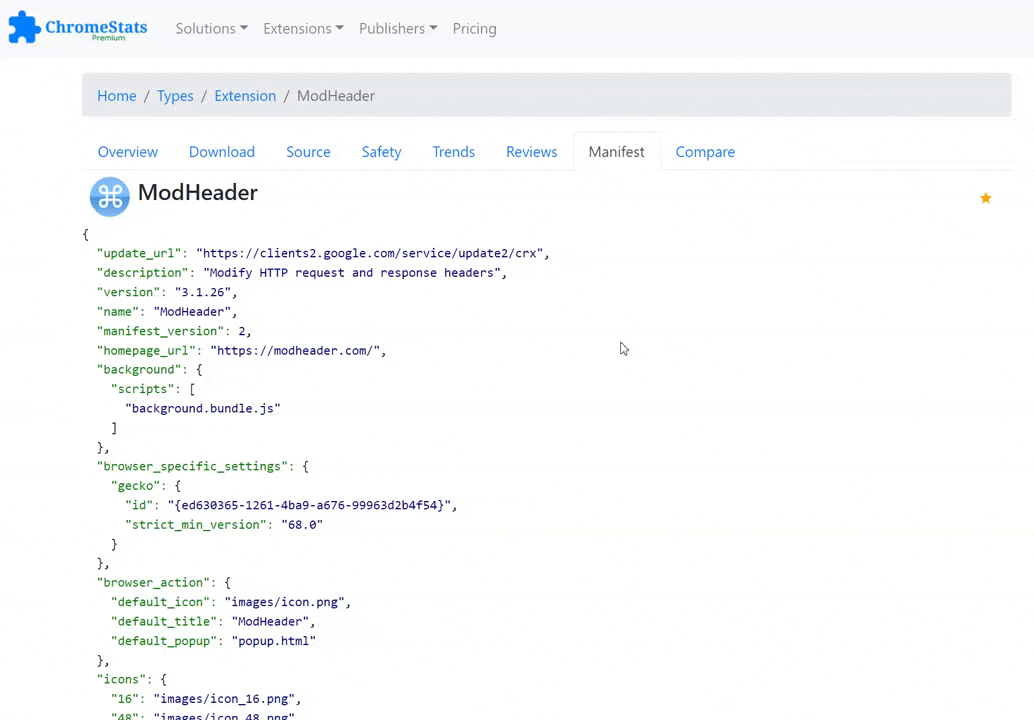Switch to the Trends tab

click(x=454, y=152)
